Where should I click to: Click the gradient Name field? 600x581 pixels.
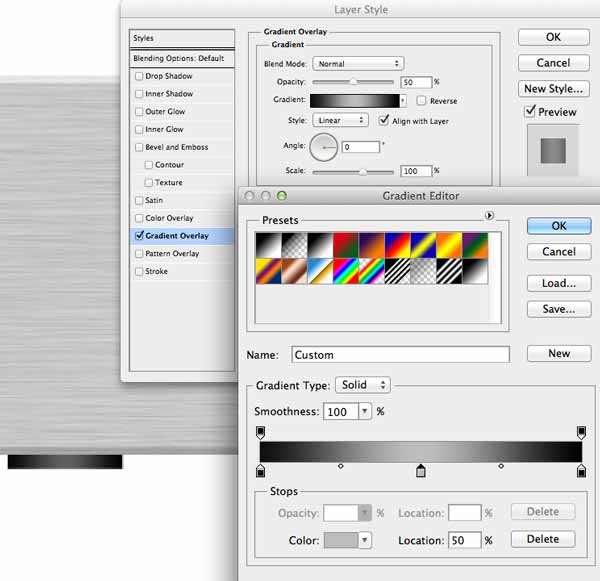400,354
